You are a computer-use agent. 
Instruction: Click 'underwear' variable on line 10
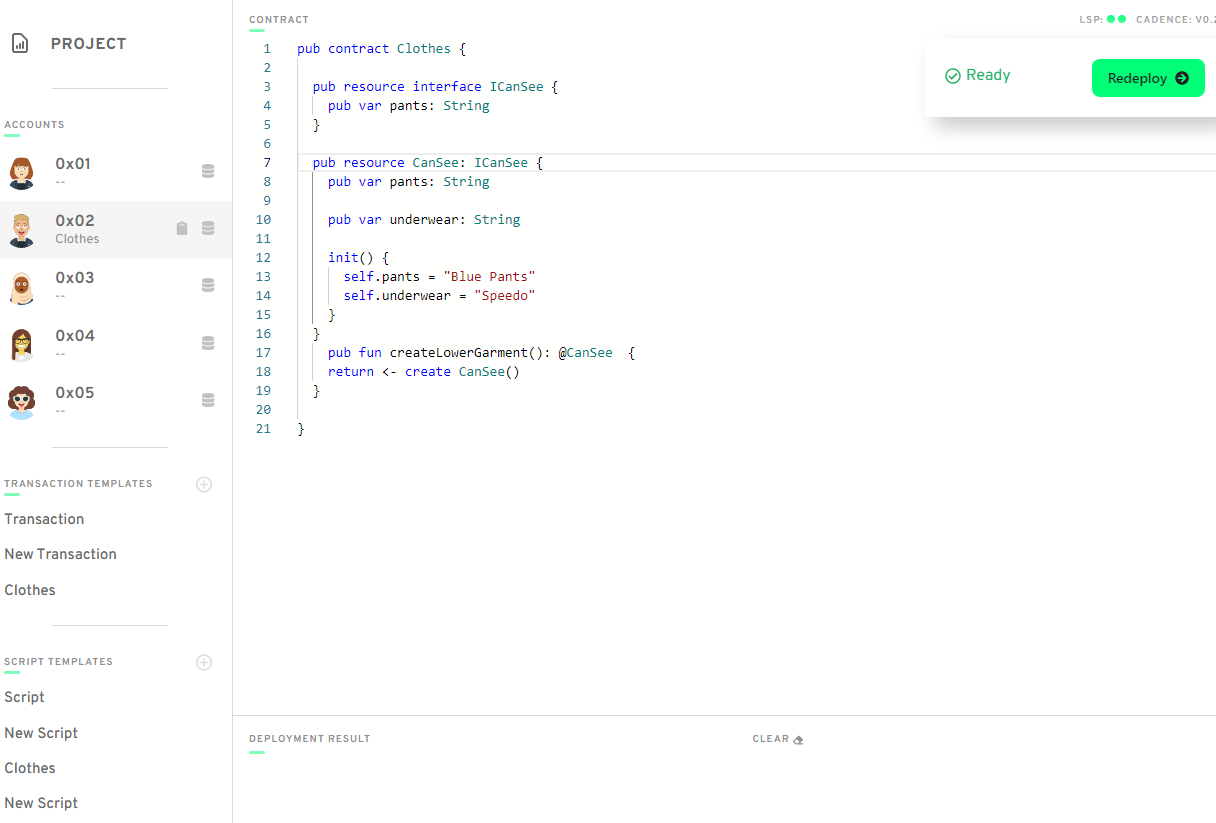[x=424, y=219]
